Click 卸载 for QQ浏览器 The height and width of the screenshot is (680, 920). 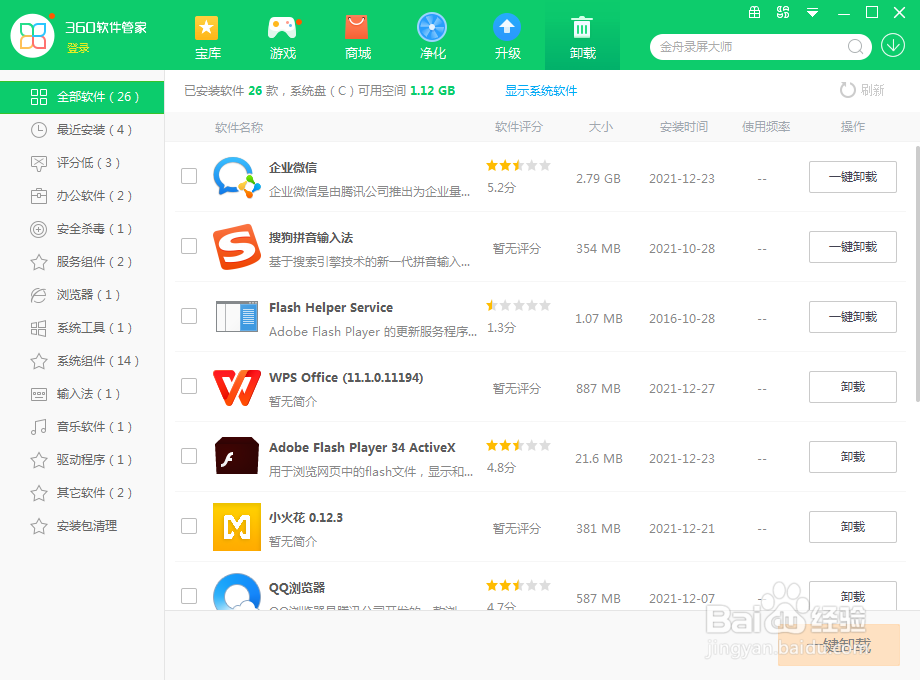coord(853,596)
